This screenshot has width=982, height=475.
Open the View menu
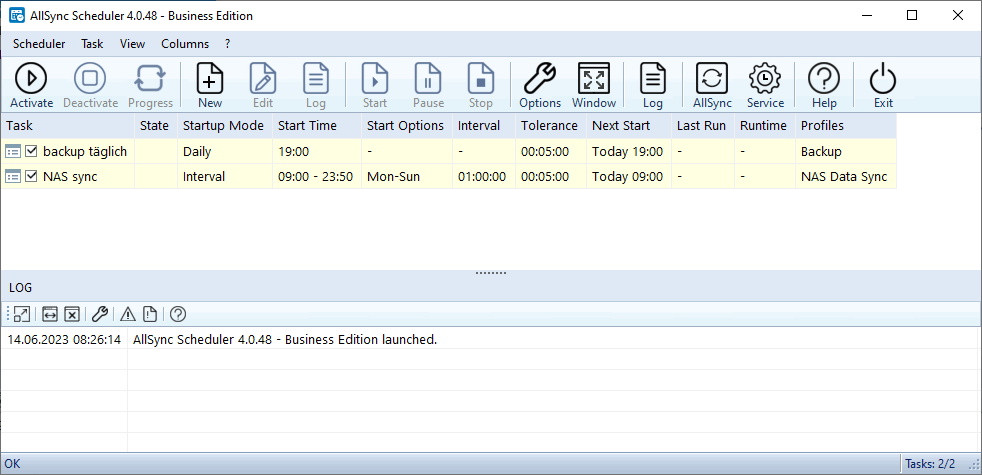pos(132,44)
